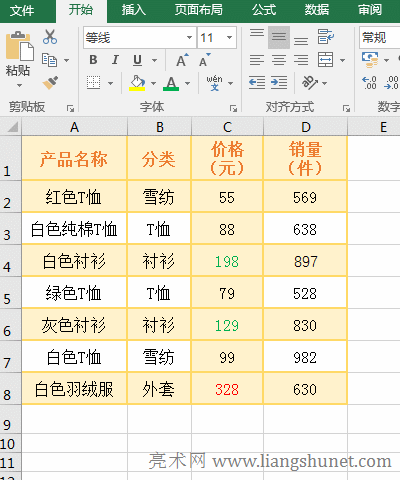Open underline style dropdown arrow

pyautogui.click(x=154, y=61)
